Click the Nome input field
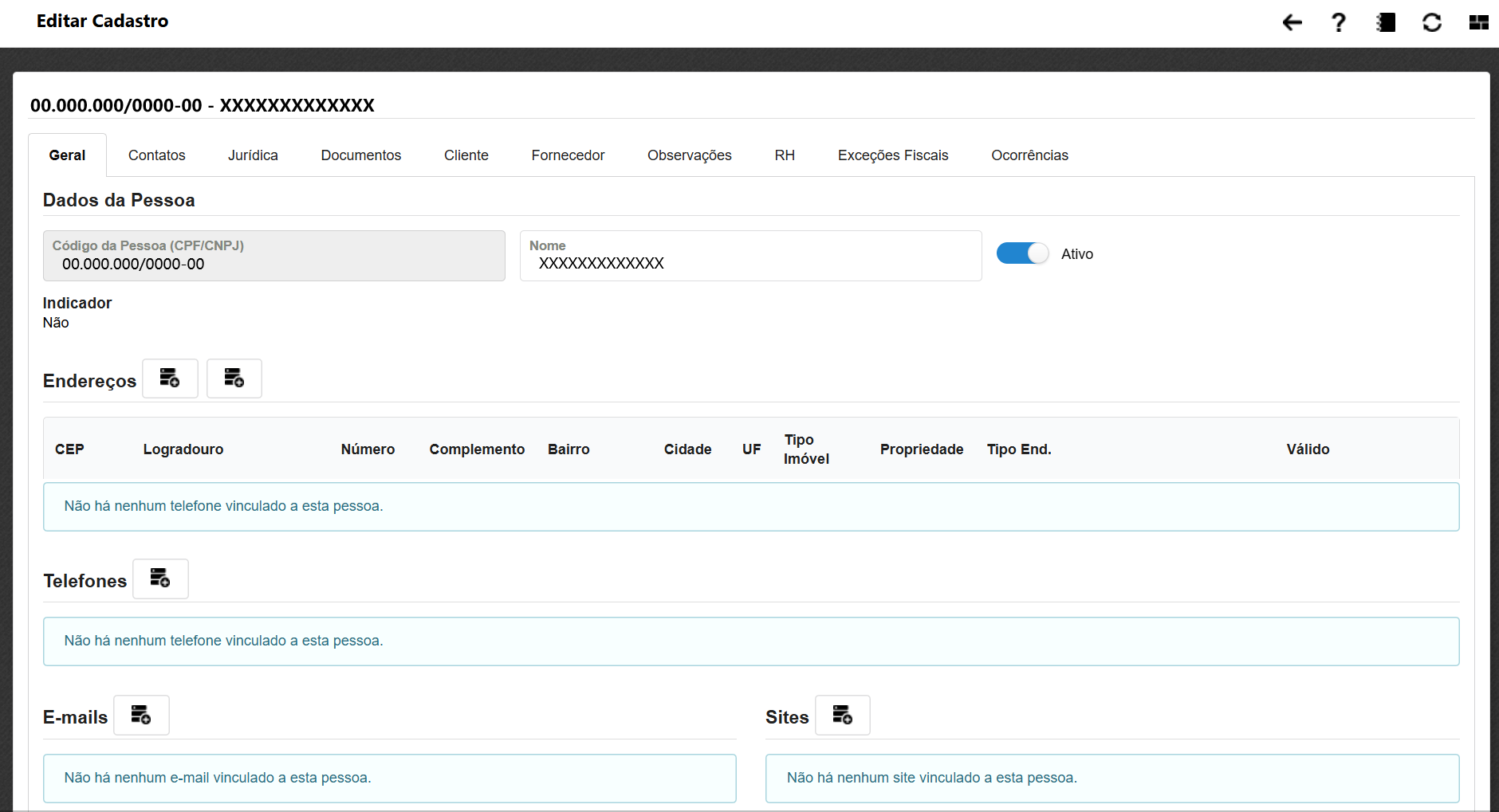1499x812 pixels. (x=749, y=263)
